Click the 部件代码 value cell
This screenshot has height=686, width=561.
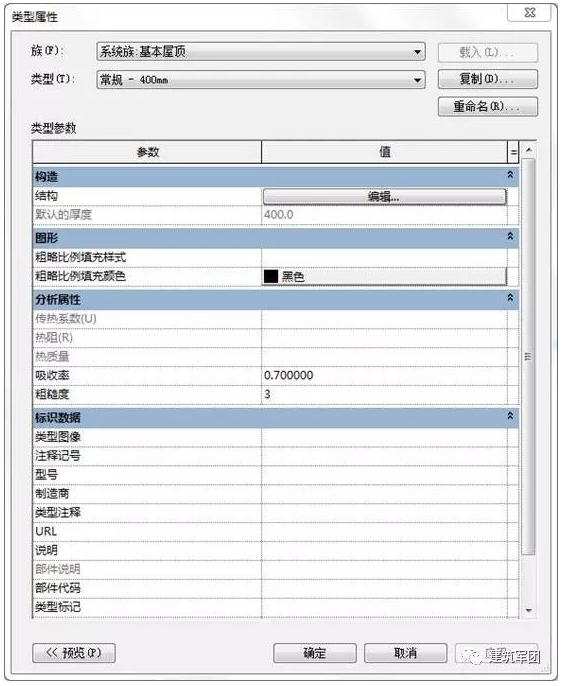[384, 588]
